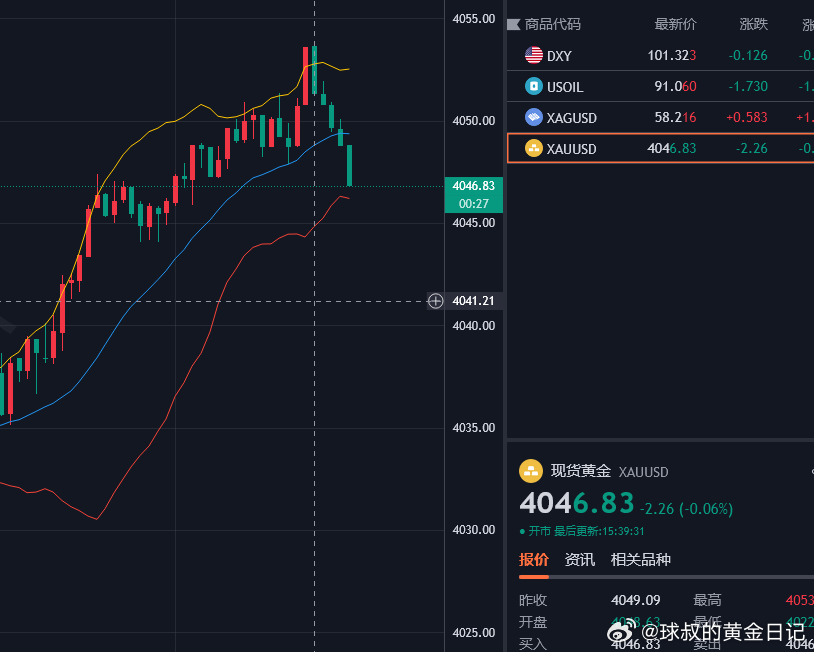Click the latest green candle on the chart
This screenshot has height=652, width=814.
click(349, 165)
